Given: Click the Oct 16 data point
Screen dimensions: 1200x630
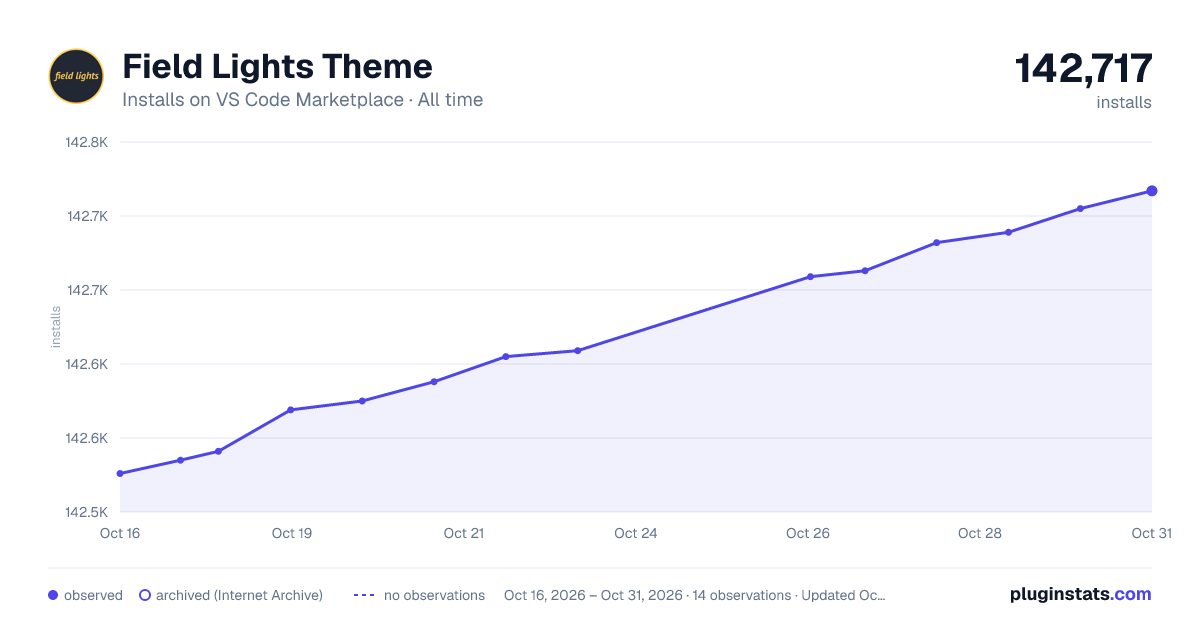Looking at the screenshot, I should (120, 473).
